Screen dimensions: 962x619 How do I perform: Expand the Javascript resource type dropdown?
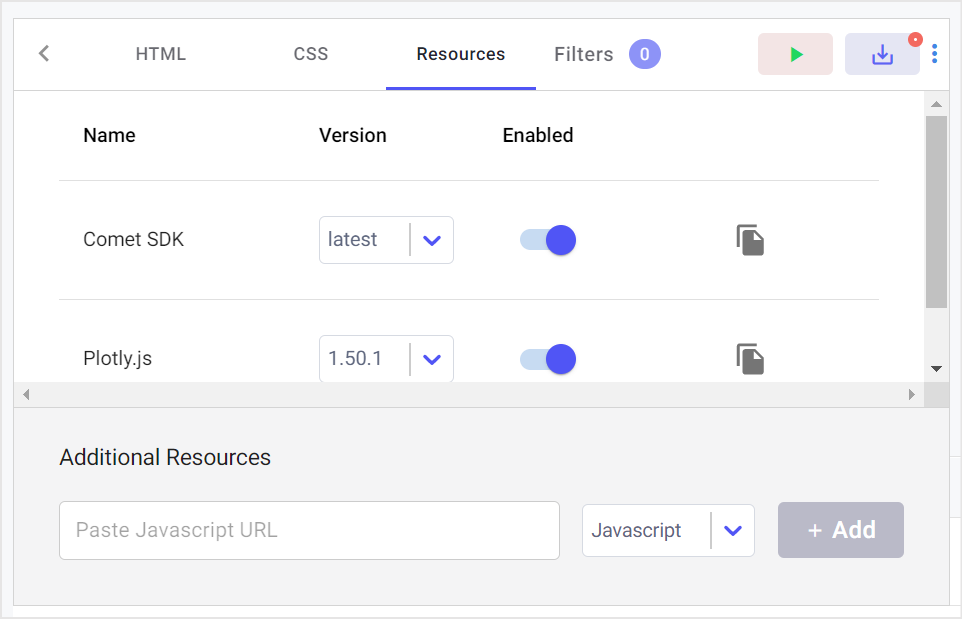(732, 530)
